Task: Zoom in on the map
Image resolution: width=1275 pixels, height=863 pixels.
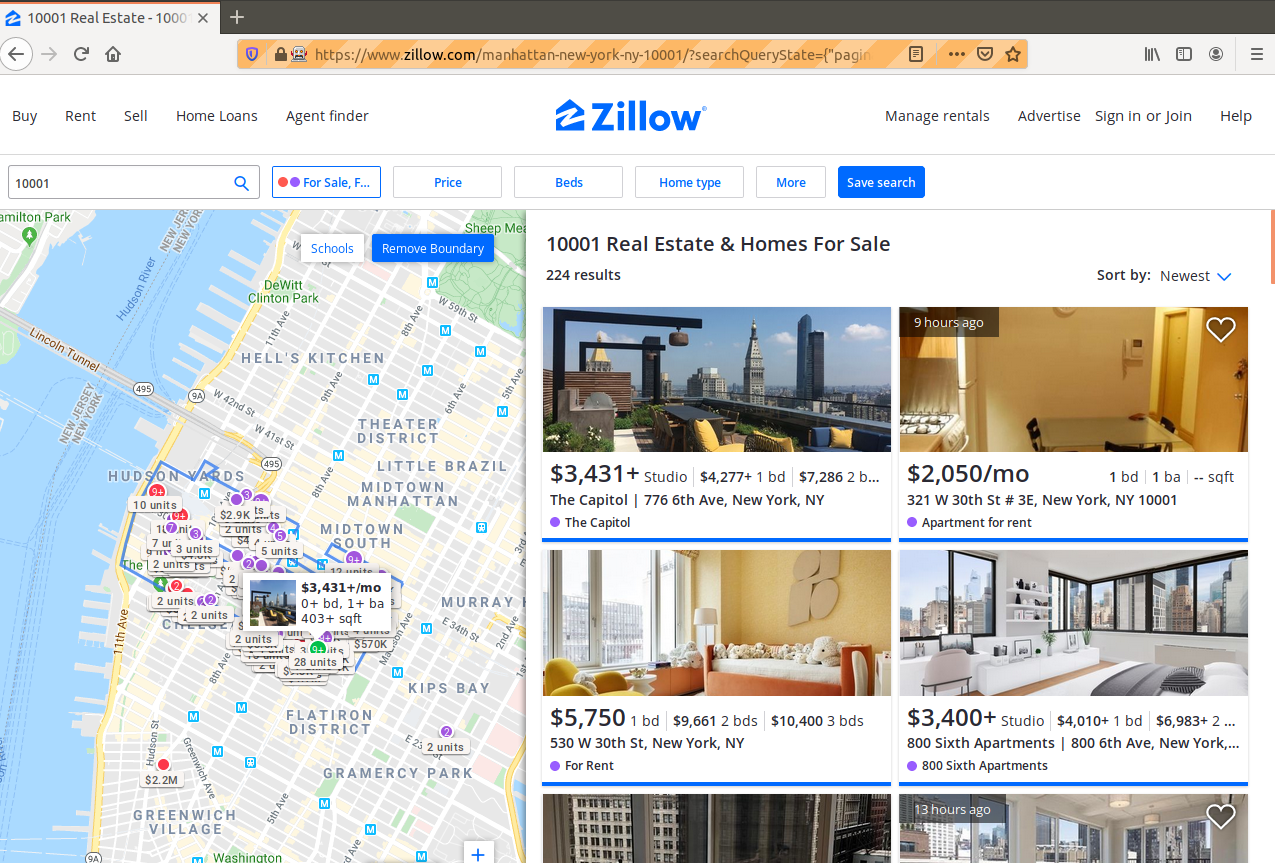Action: pyautogui.click(x=478, y=853)
